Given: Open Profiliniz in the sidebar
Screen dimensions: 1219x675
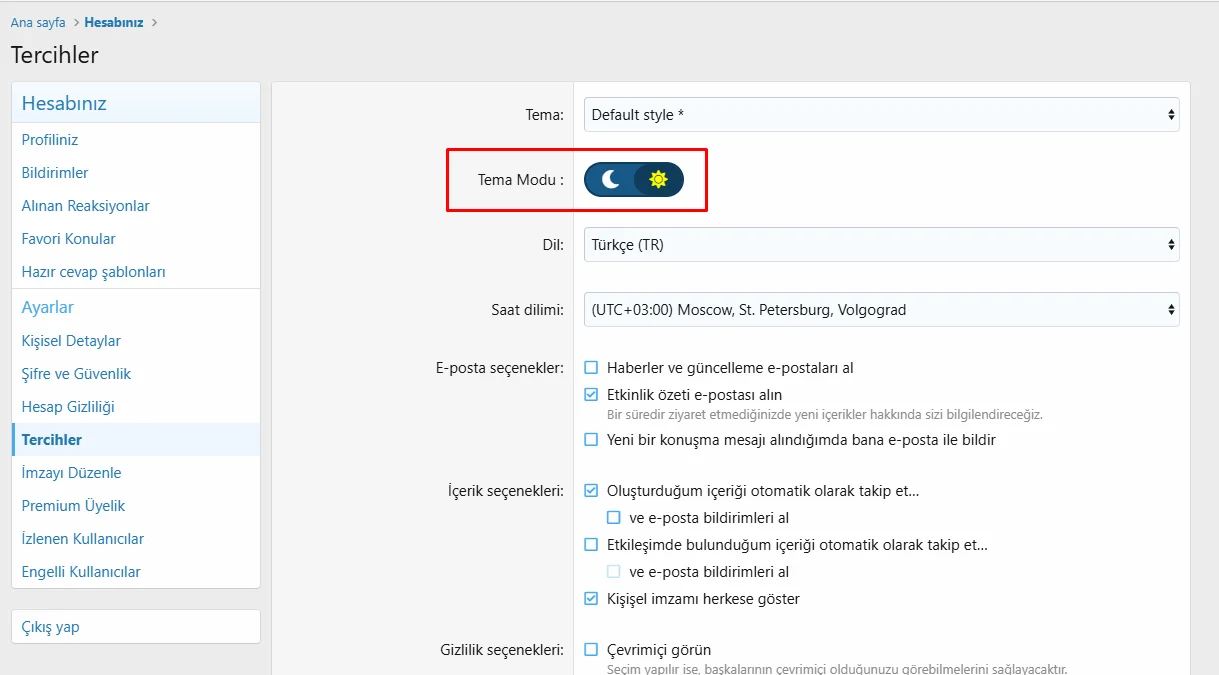Looking at the screenshot, I should coord(50,140).
